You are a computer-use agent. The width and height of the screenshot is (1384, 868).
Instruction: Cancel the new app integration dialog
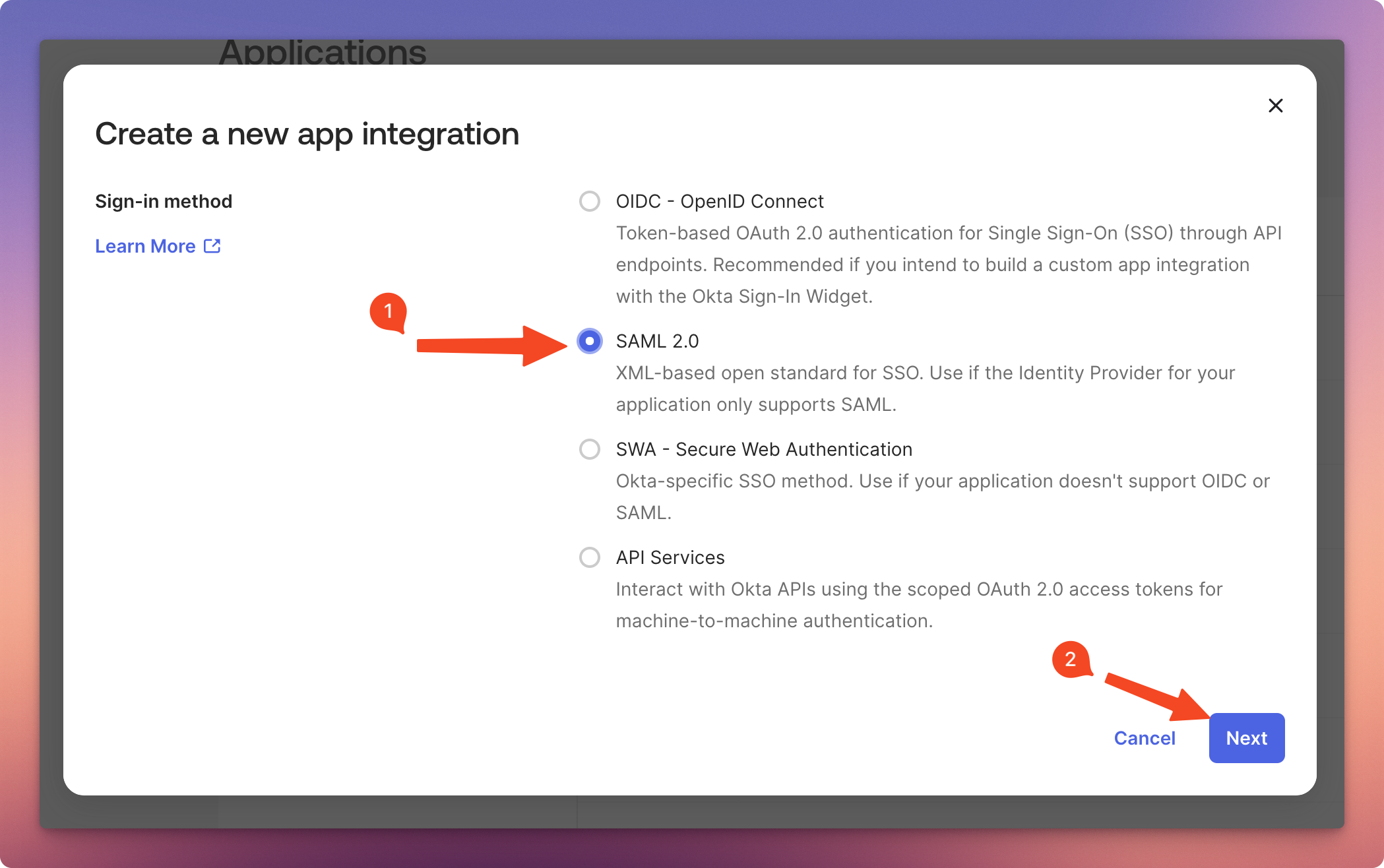click(1145, 738)
